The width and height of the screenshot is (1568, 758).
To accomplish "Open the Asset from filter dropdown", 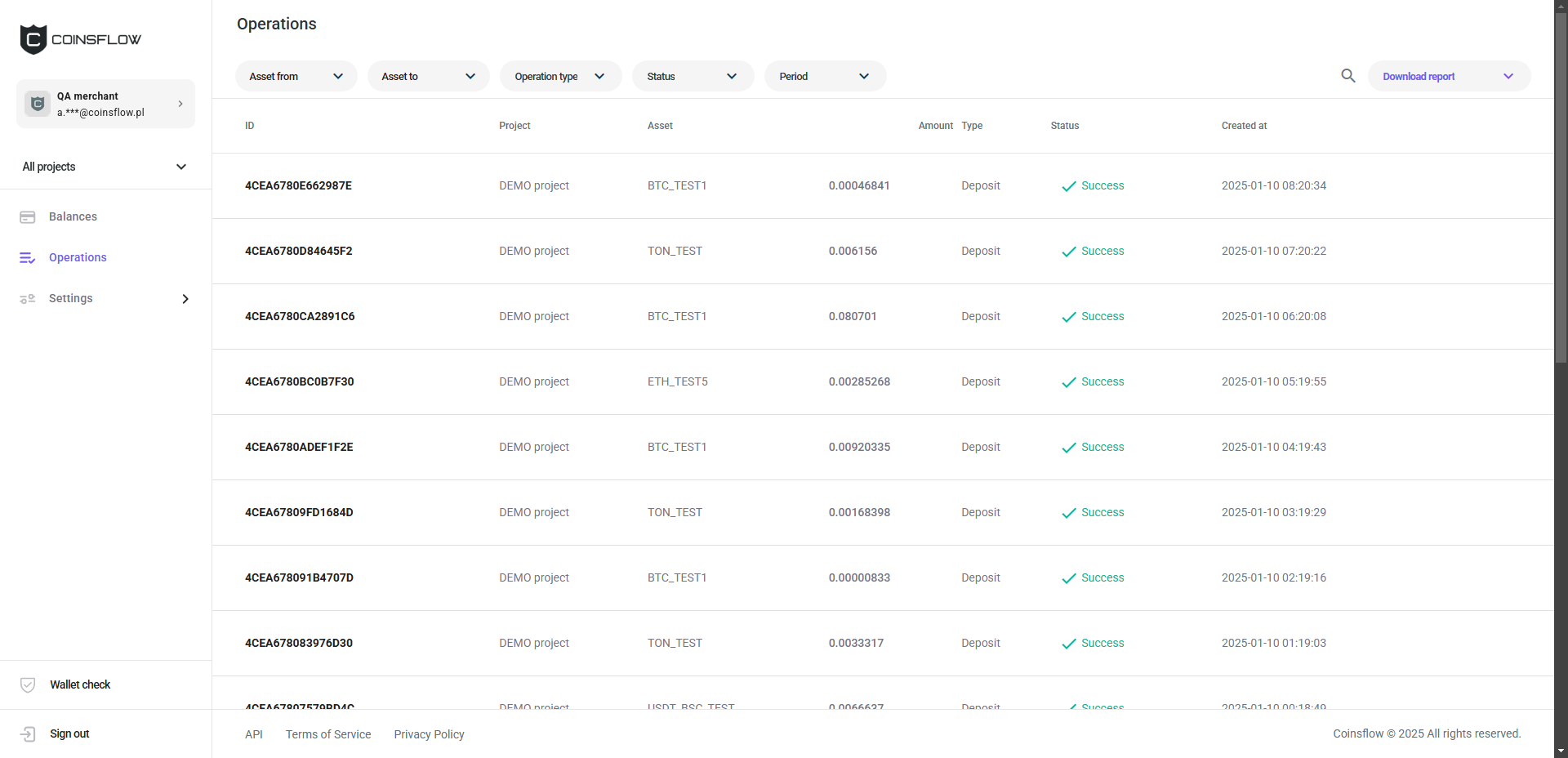I will 296,76.
